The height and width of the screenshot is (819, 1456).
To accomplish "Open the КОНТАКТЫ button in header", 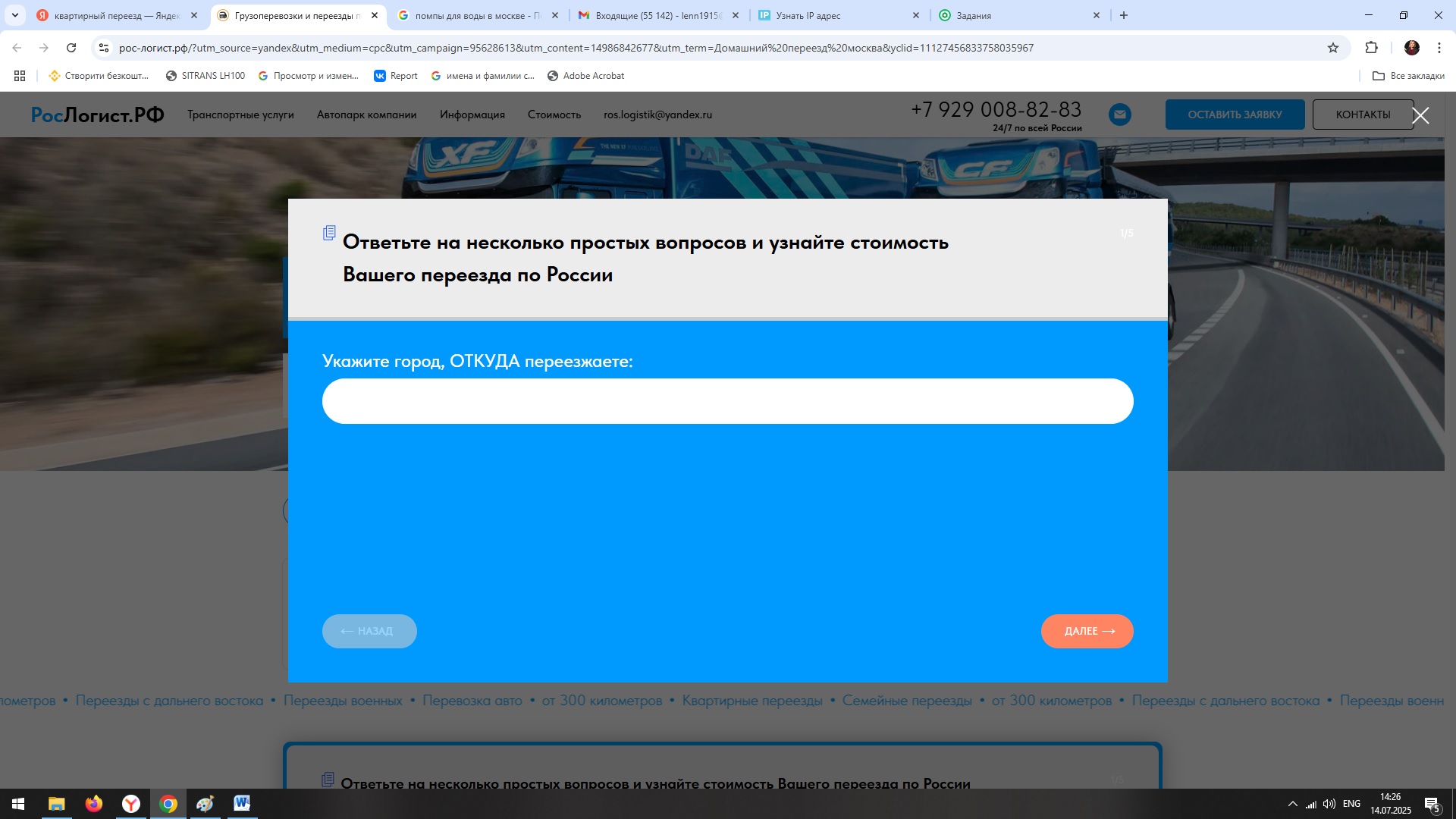I will (x=1363, y=115).
